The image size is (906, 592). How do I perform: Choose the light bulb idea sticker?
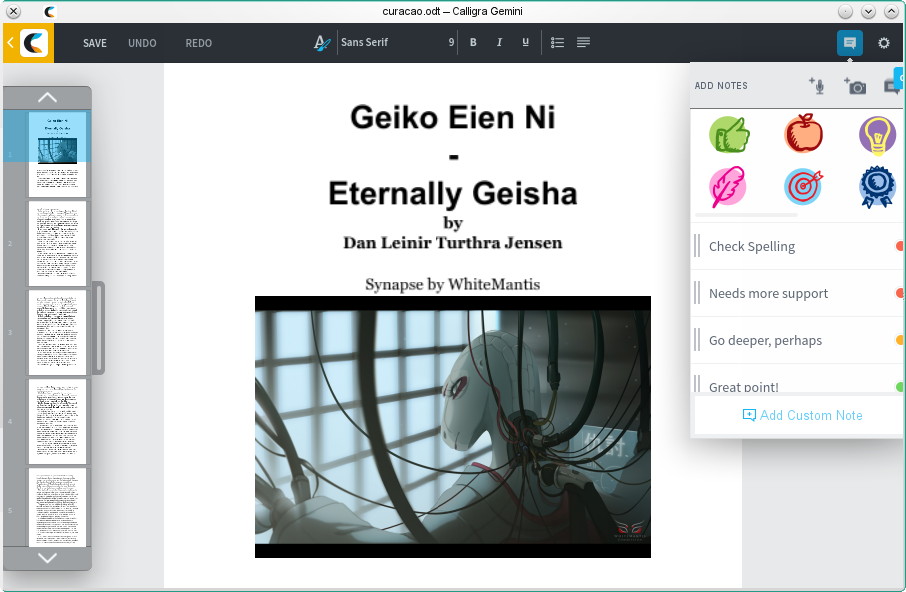877,134
